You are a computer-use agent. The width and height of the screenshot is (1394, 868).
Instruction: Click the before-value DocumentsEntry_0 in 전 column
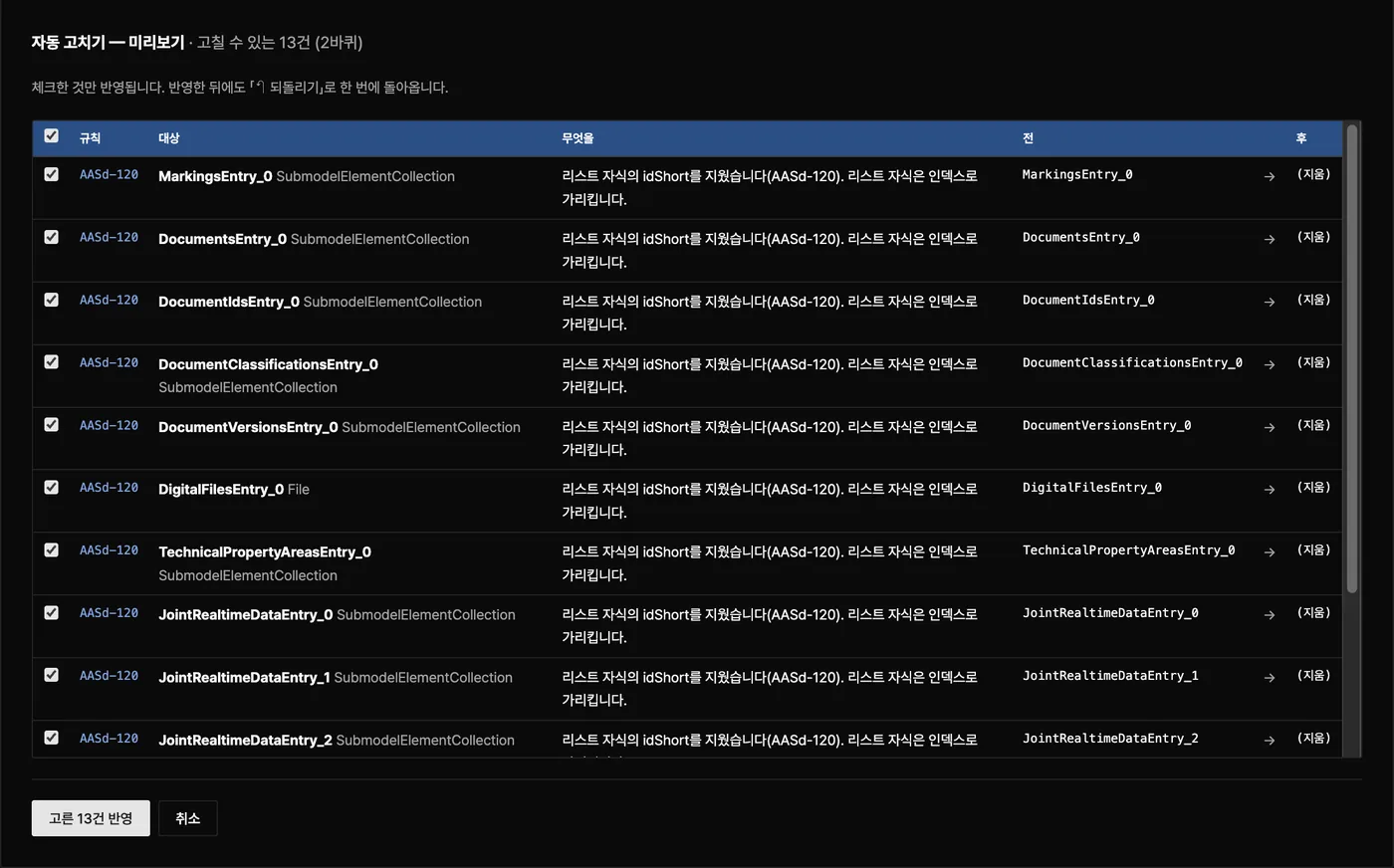[x=1081, y=238]
